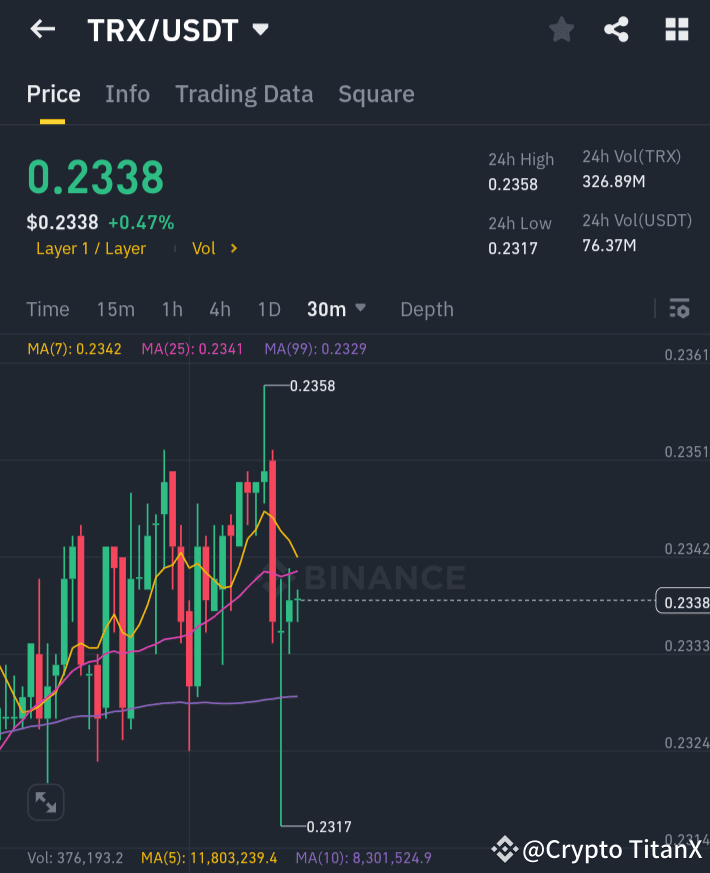Open the pair selector via TRX/USDT caret
This screenshot has height=873, width=710.
coord(259,29)
